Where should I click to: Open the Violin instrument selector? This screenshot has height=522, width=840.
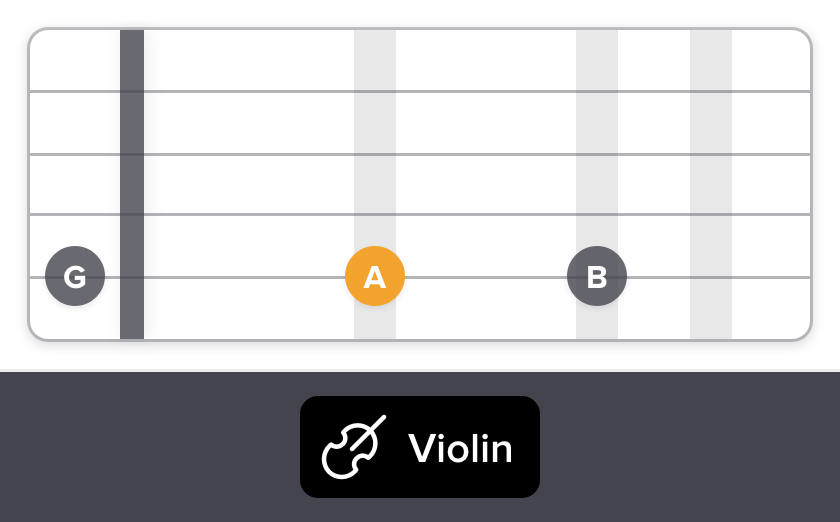click(420, 447)
